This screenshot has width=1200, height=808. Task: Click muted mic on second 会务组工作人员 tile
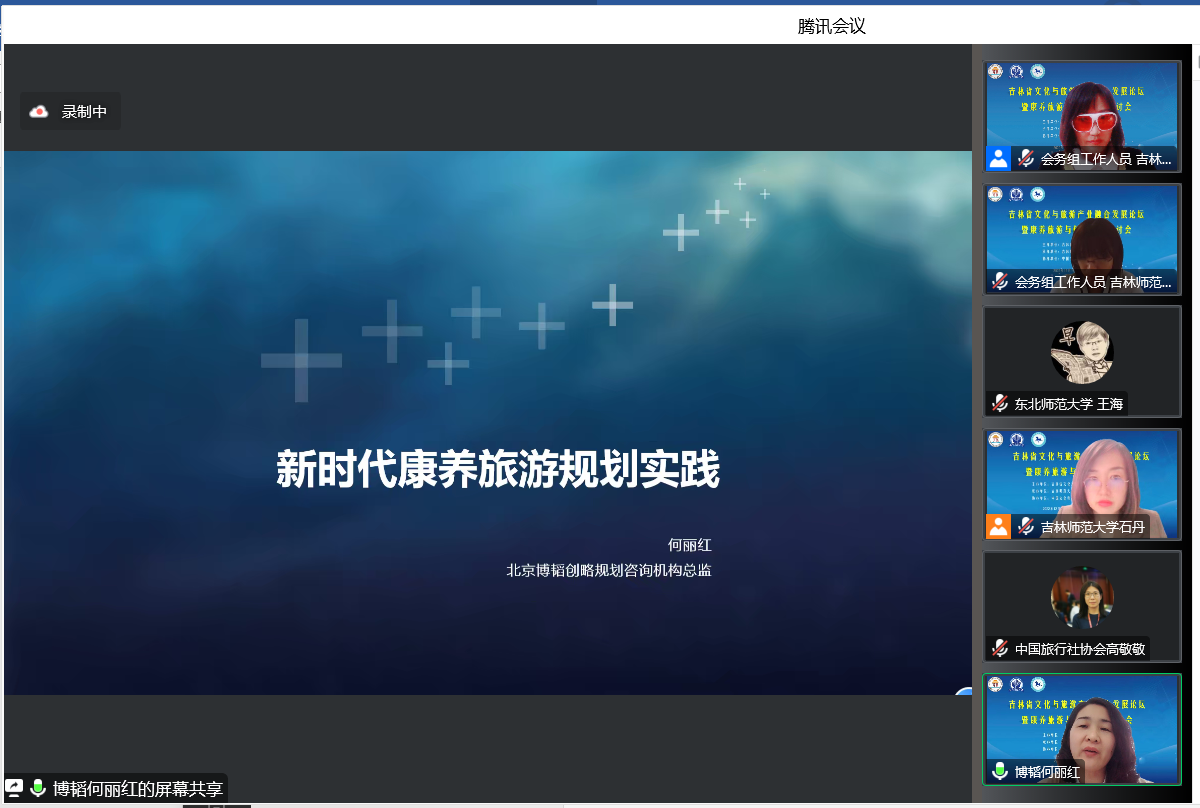coord(999,282)
